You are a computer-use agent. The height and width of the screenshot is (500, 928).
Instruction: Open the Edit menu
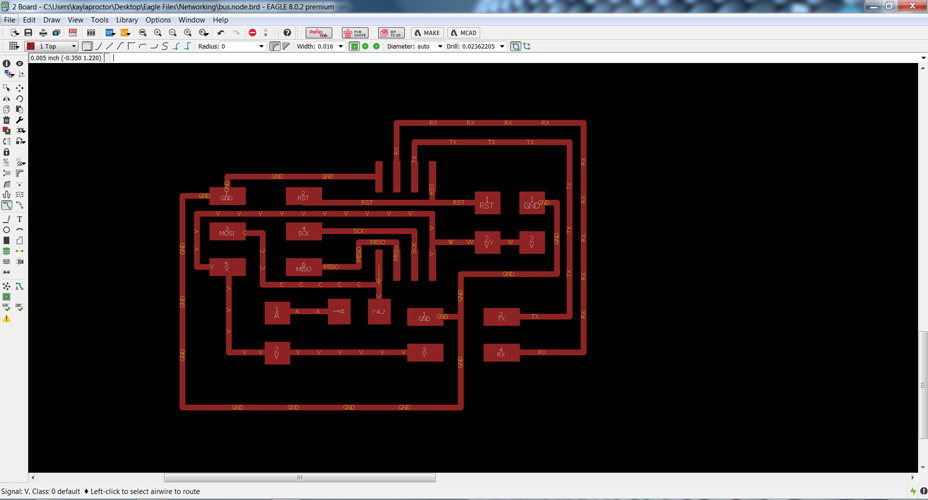(x=29, y=20)
